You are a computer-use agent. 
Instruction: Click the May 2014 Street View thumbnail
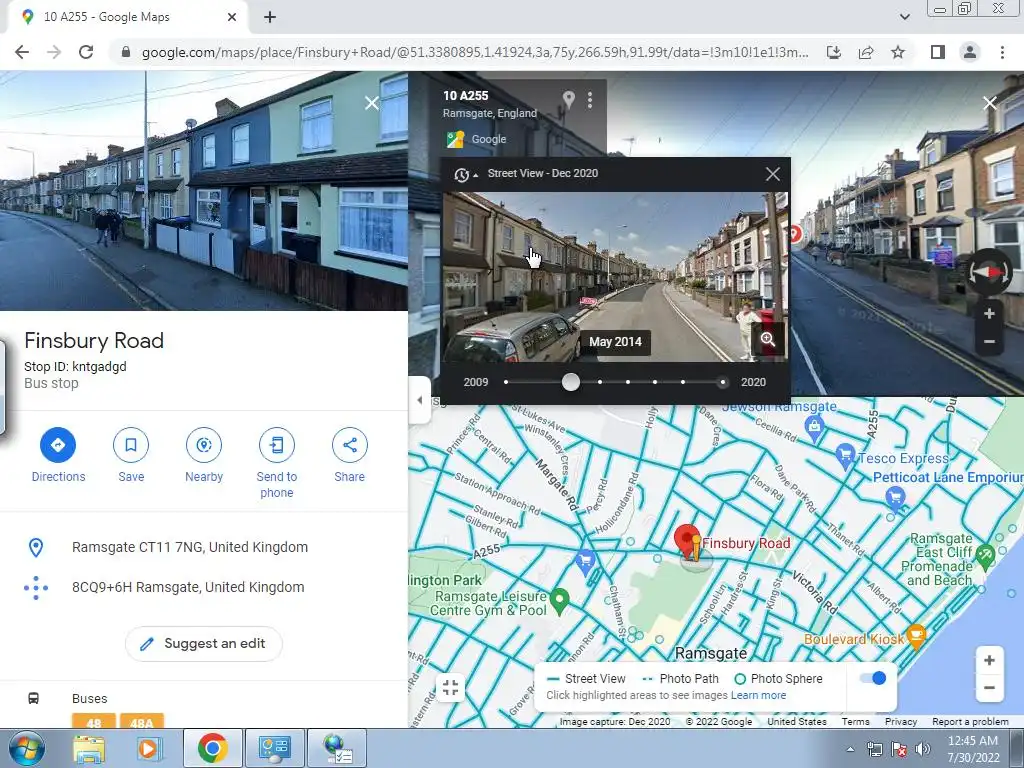(x=615, y=277)
